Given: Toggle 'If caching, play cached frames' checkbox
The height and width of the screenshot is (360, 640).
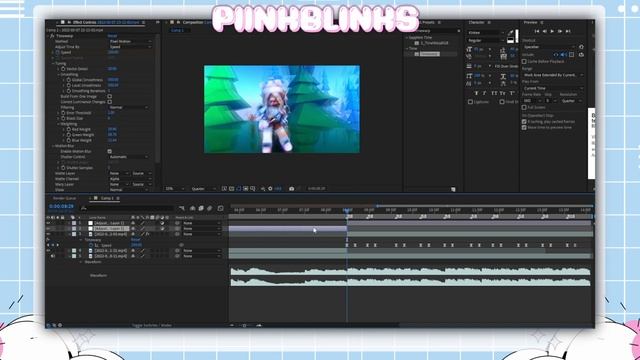Looking at the screenshot, I should [524, 122].
